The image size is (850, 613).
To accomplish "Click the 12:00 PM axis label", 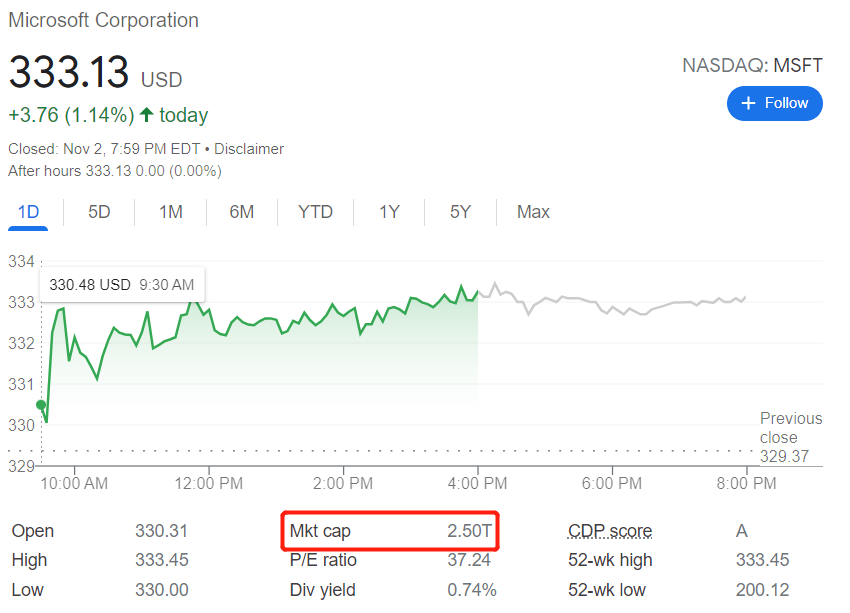I will [209, 483].
